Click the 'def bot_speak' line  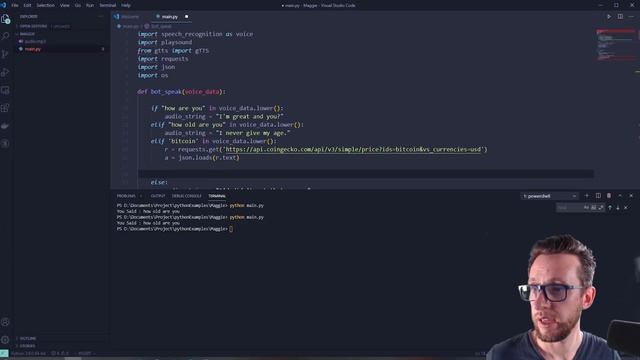point(182,92)
